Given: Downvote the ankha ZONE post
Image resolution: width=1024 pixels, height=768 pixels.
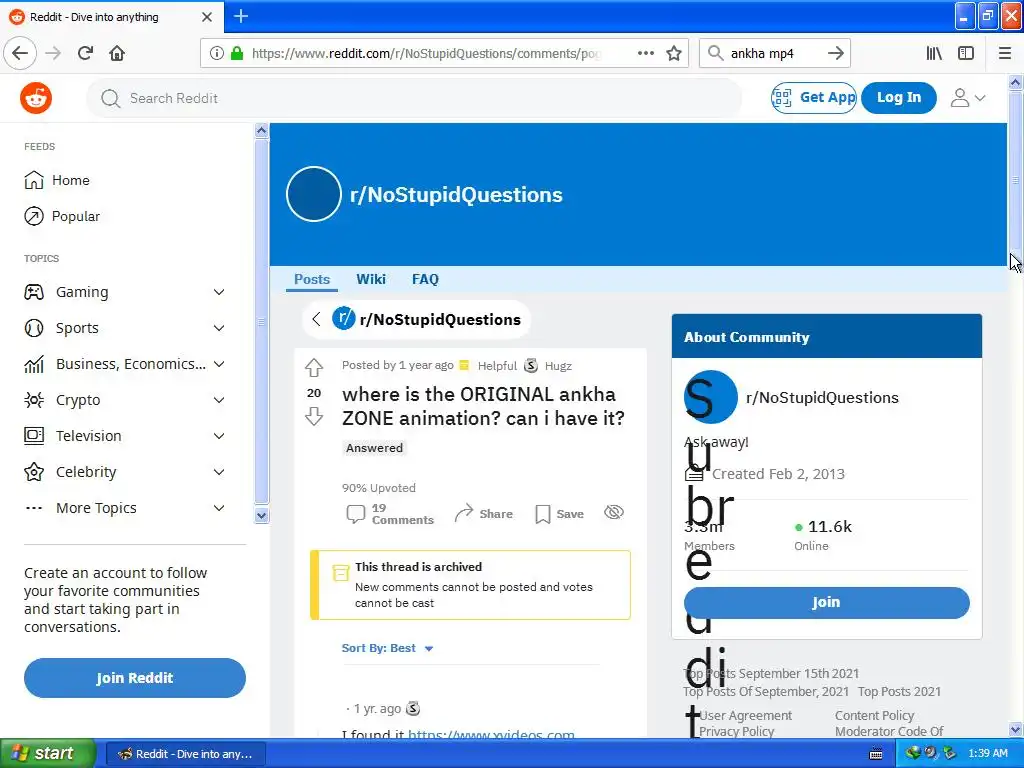Looking at the screenshot, I should [x=314, y=417].
